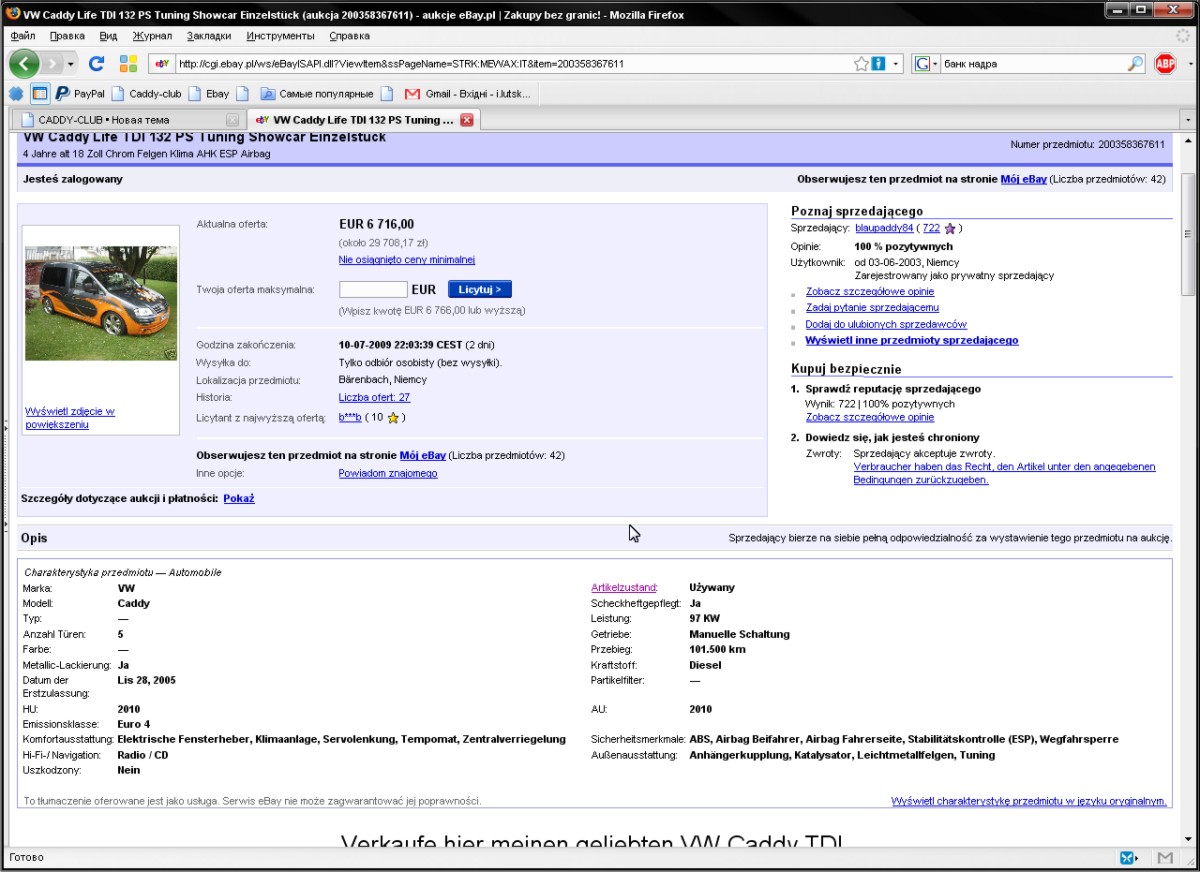Click the Gmail notifier status bar icon
The width and height of the screenshot is (1200, 872).
coord(1165,858)
